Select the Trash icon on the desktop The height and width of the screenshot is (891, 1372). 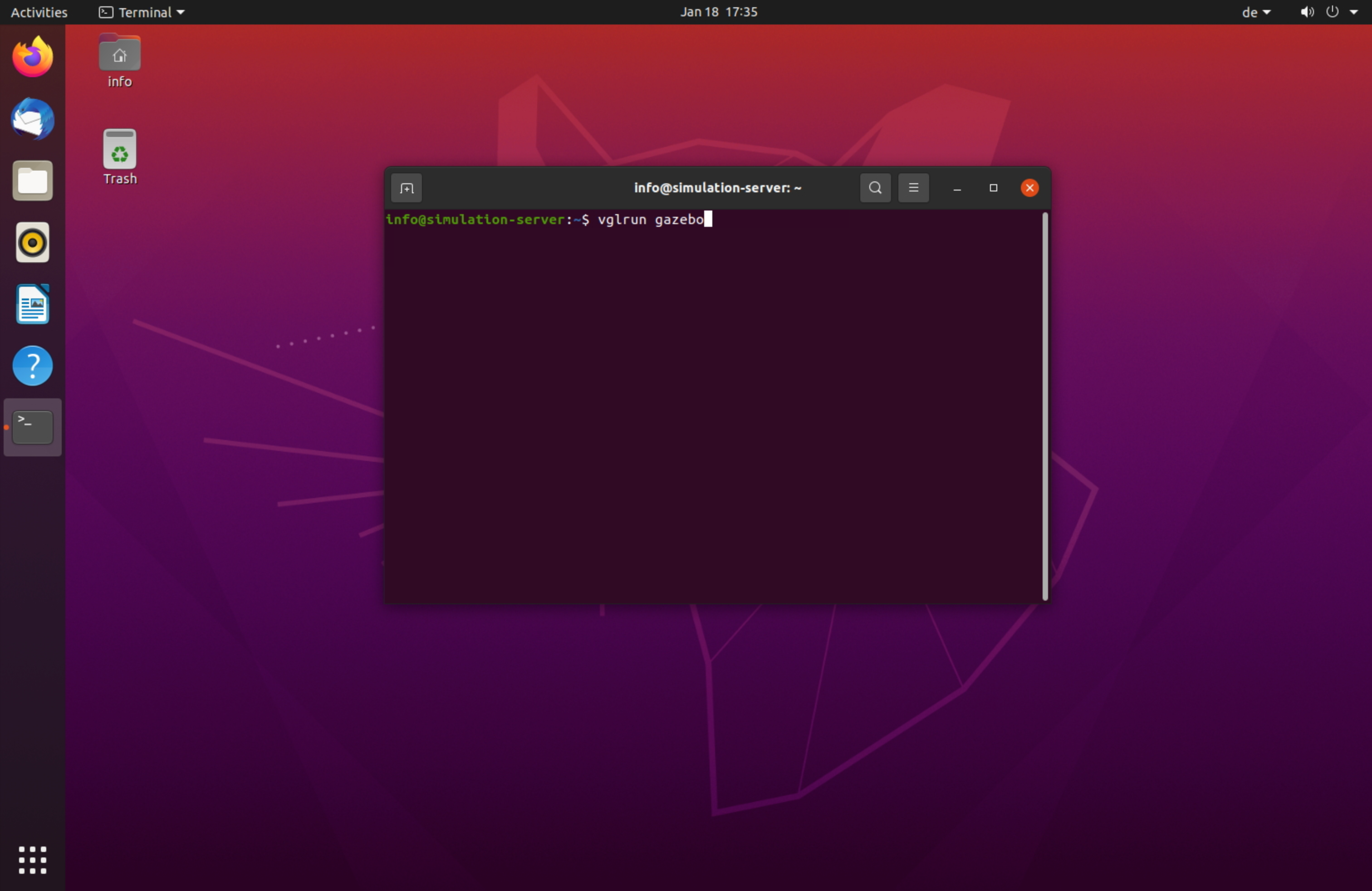click(120, 157)
